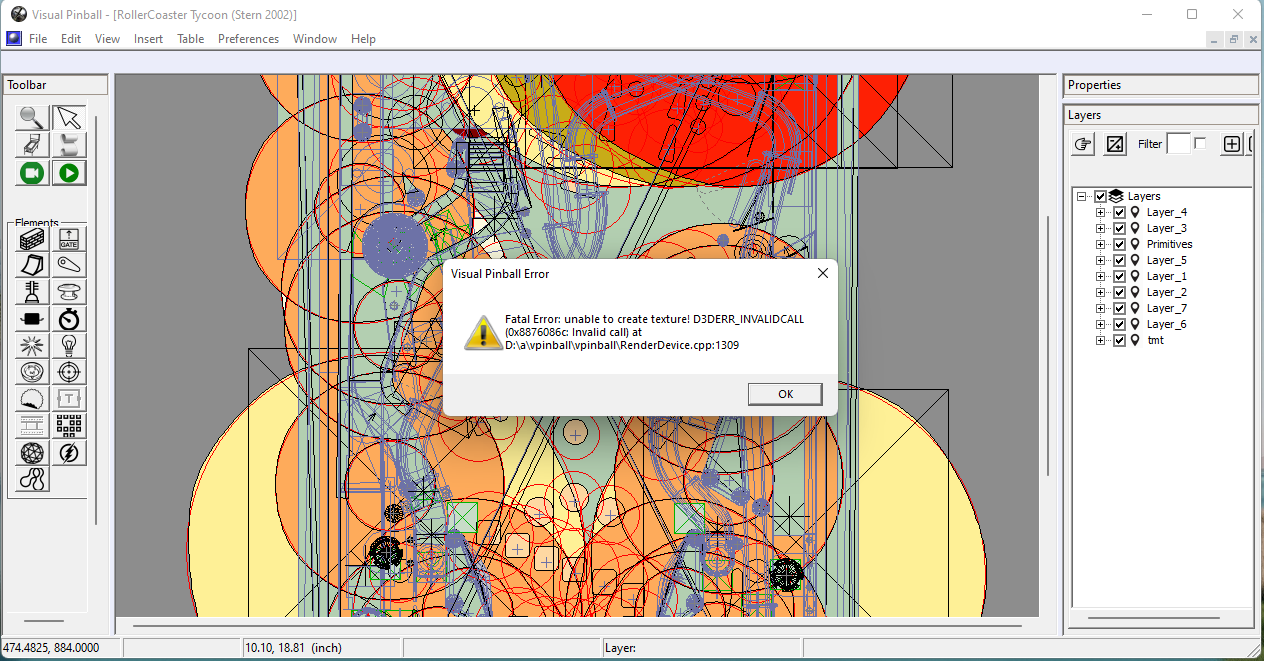Click the hand assign-to-layer icon
Image resolution: width=1264 pixels, height=661 pixels.
(x=1083, y=144)
